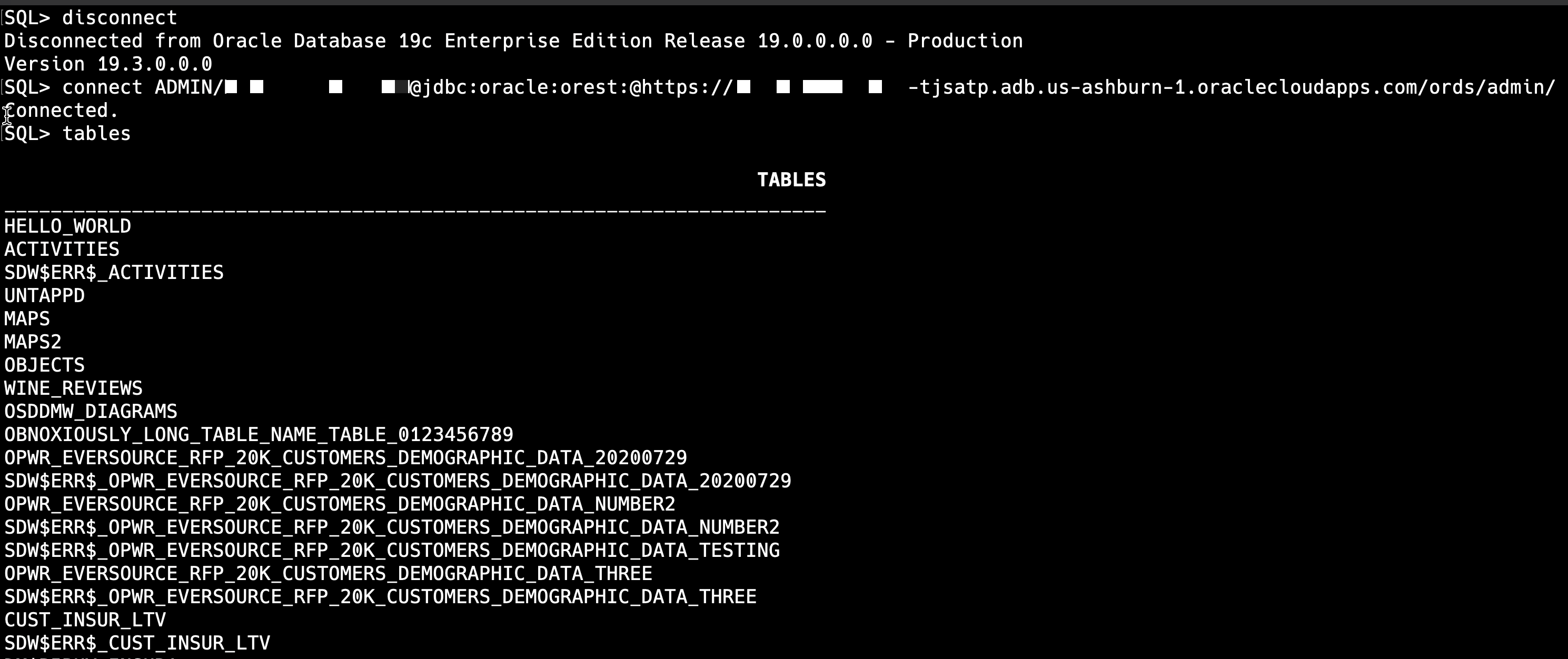Select the OBNOXIOUSLY_LONG_TABLE_NAME_TABLE_0123456789 row

pos(259,434)
